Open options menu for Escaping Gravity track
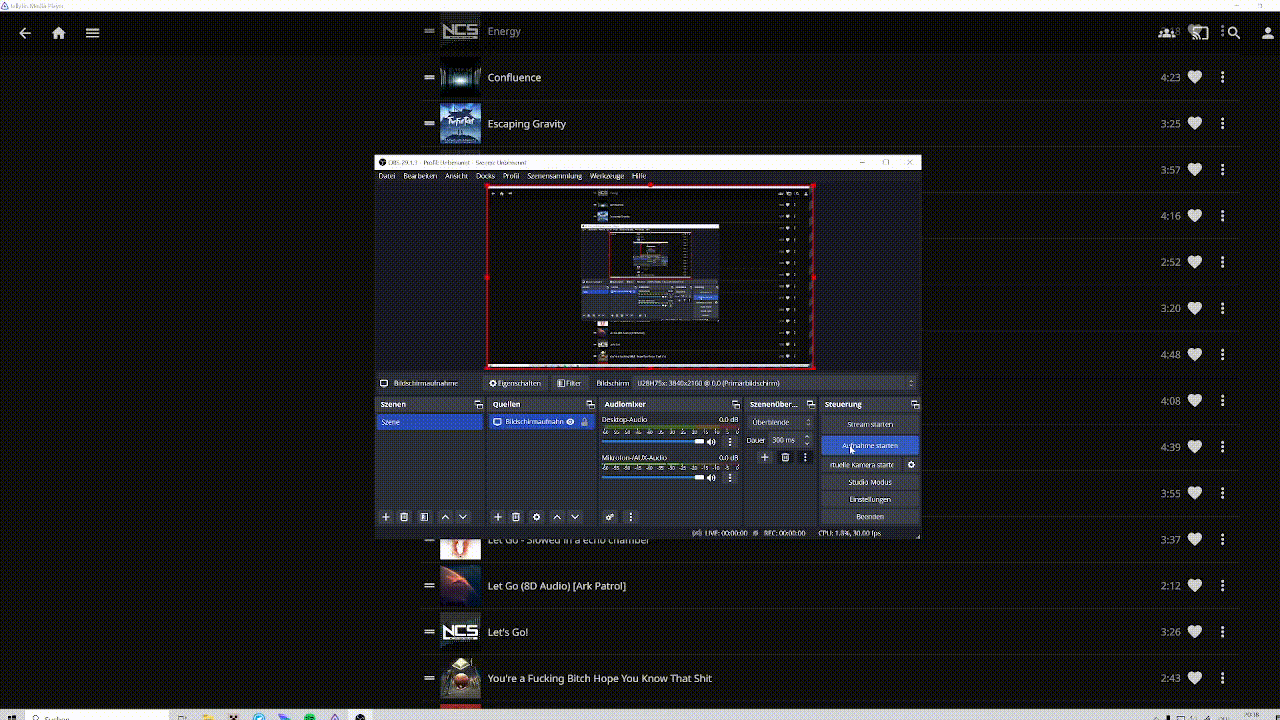Image resolution: width=1280 pixels, height=720 pixels. [1222, 124]
